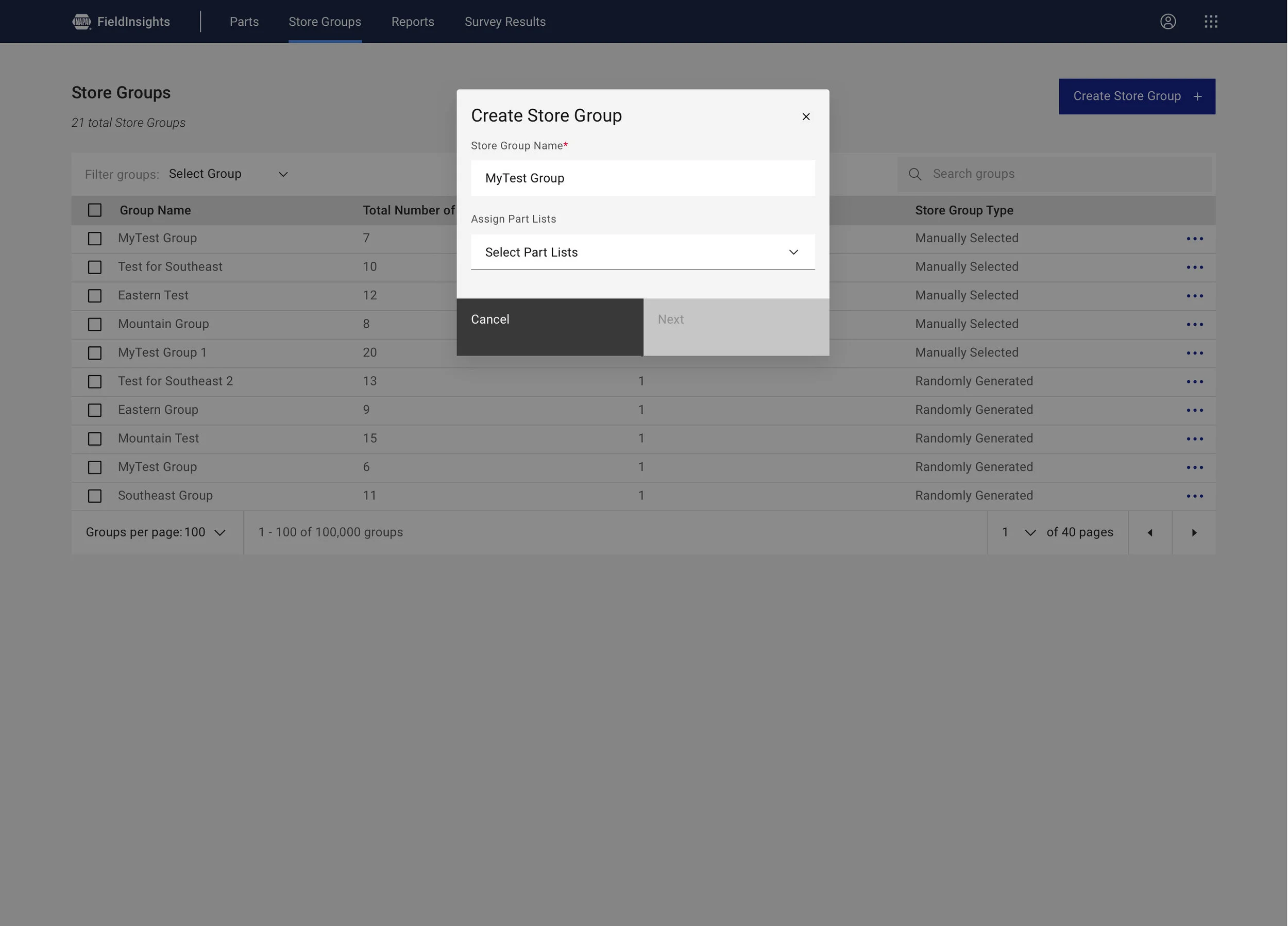This screenshot has width=1288, height=926.
Task: Click the Store Group Name input field
Action: coord(642,178)
